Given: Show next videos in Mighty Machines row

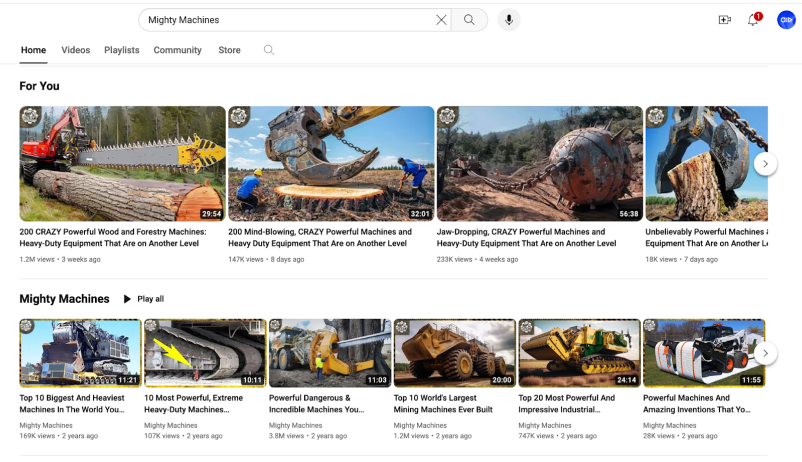Looking at the screenshot, I should [x=765, y=354].
